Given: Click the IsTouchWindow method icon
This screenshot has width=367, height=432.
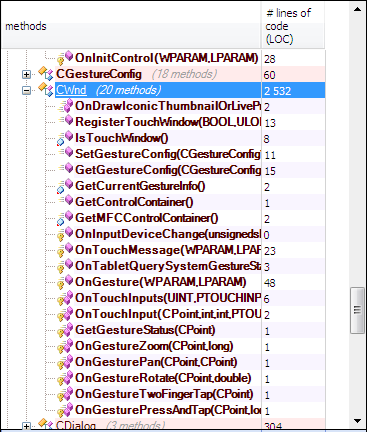Looking at the screenshot, I should click(x=65, y=138).
